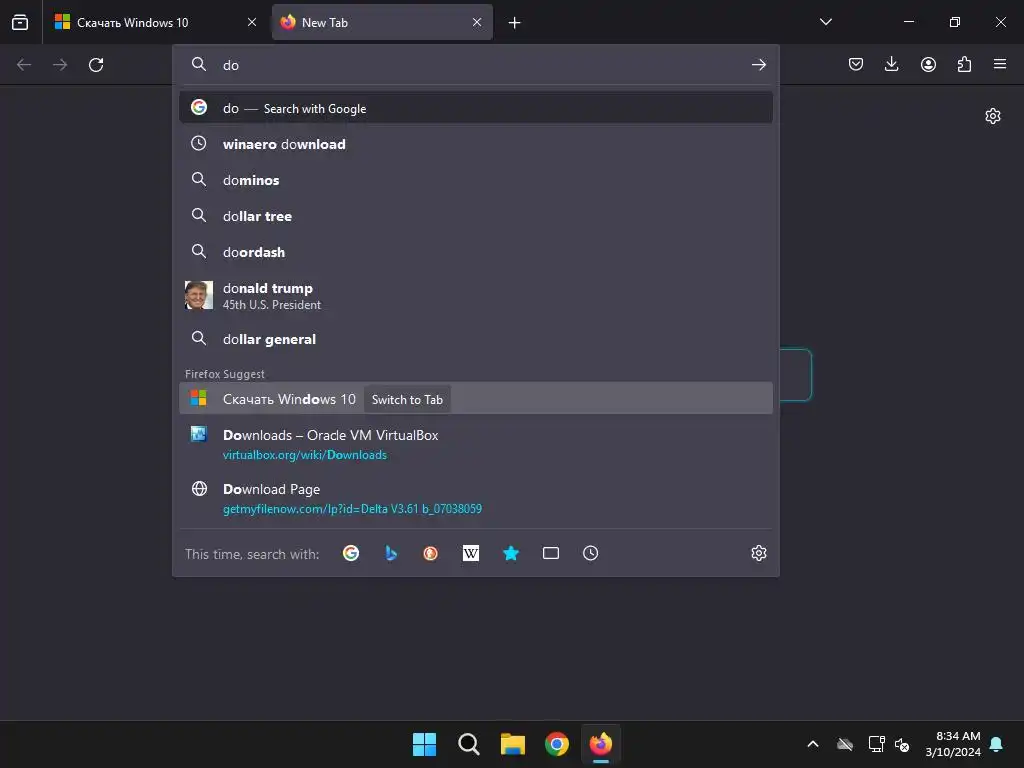Open Save to Pocket icon
The image size is (1024, 768).
(856, 64)
